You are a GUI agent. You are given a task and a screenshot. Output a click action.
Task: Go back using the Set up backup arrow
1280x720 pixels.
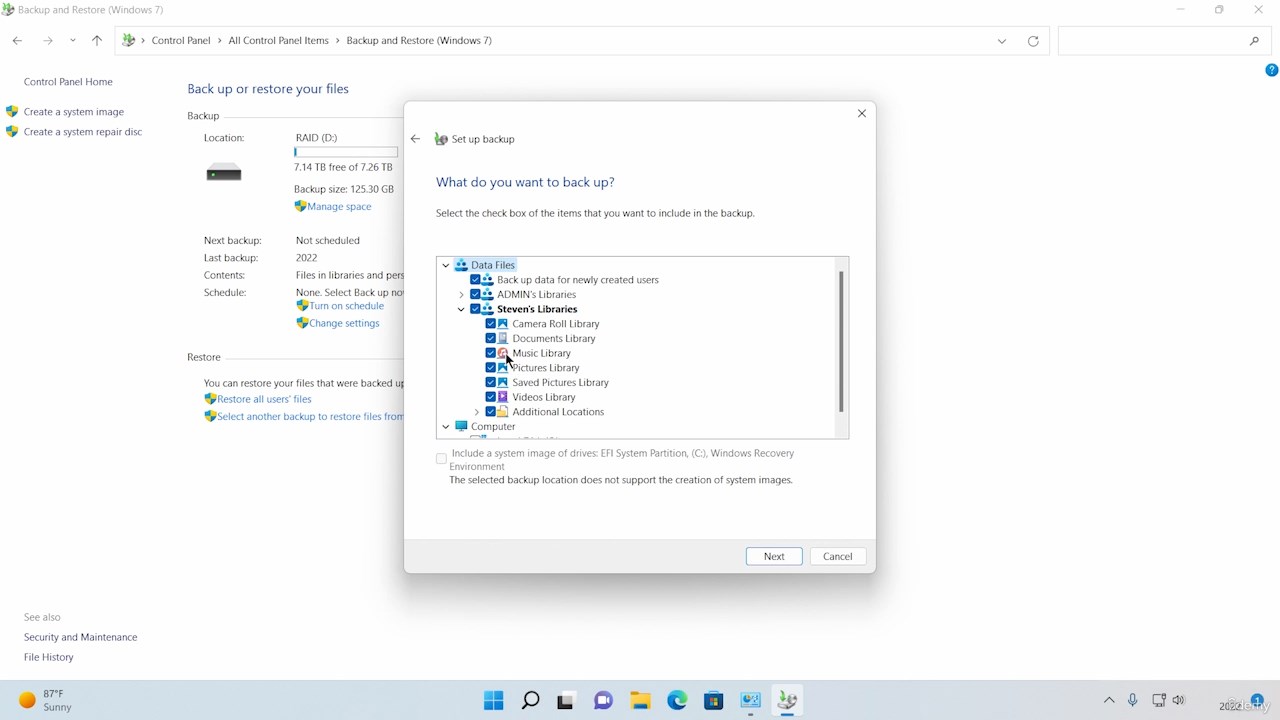(416, 139)
